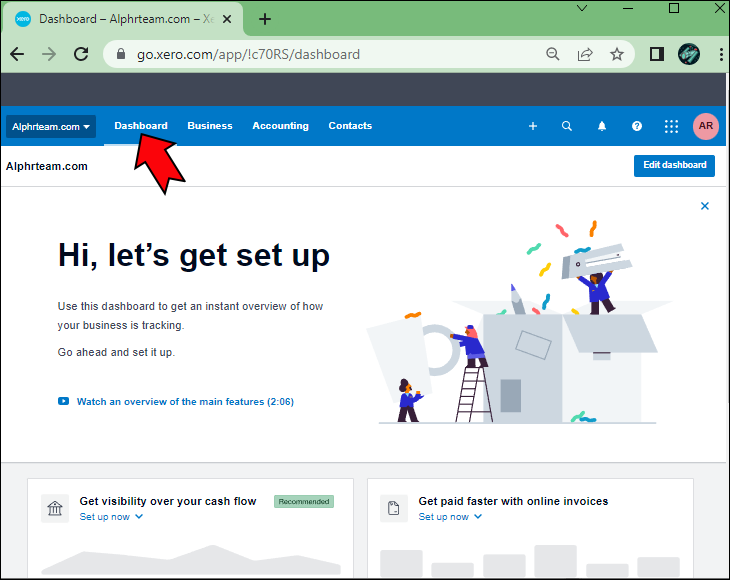Go back with the browser back arrow
Screen dimensions: 730x580
pyautogui.click(x=17, y=54)
